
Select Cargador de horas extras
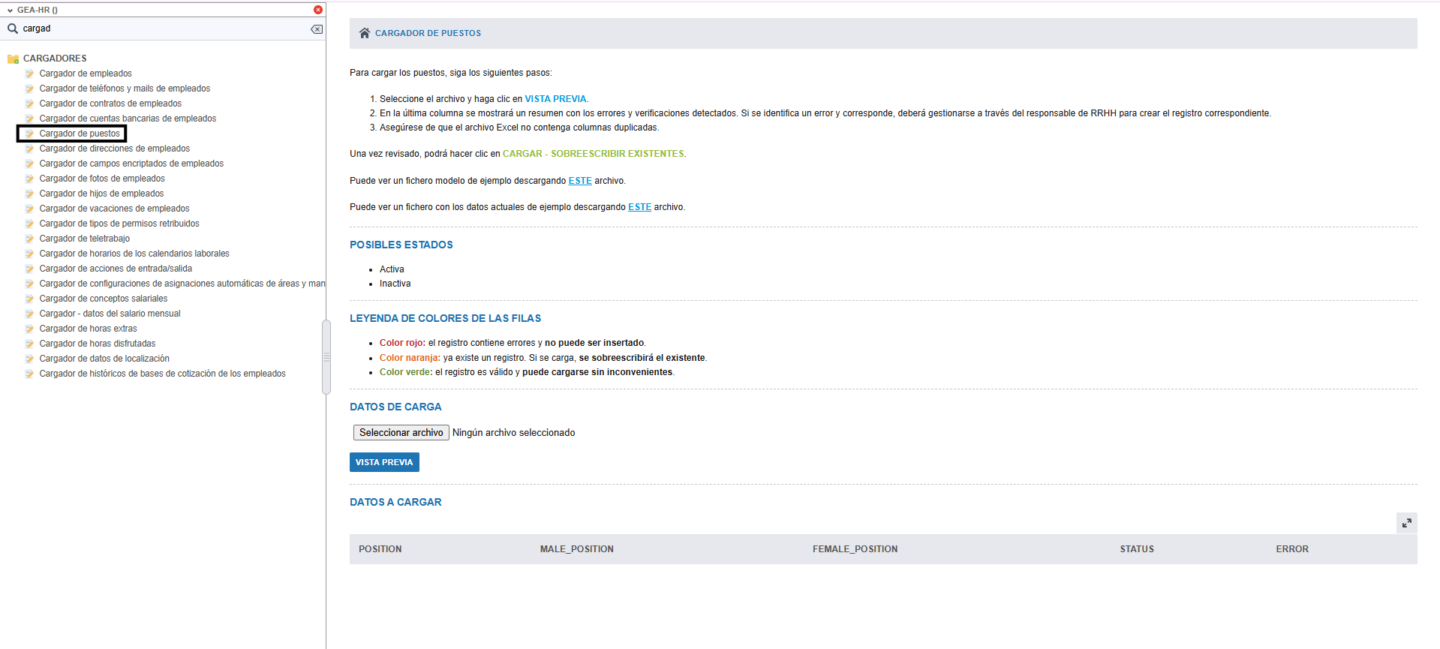88,329
